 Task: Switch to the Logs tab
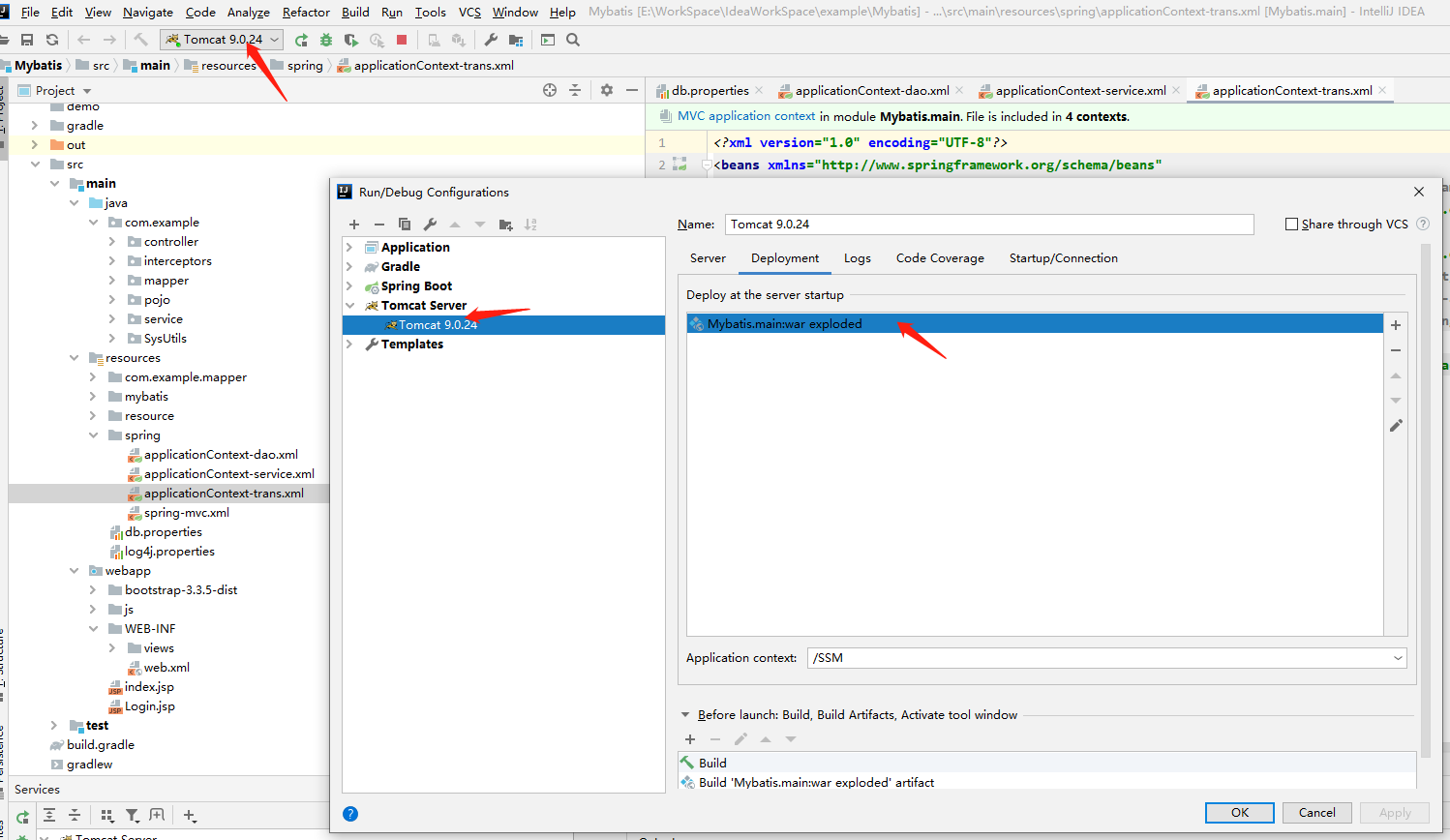click(x=857, y=258)
